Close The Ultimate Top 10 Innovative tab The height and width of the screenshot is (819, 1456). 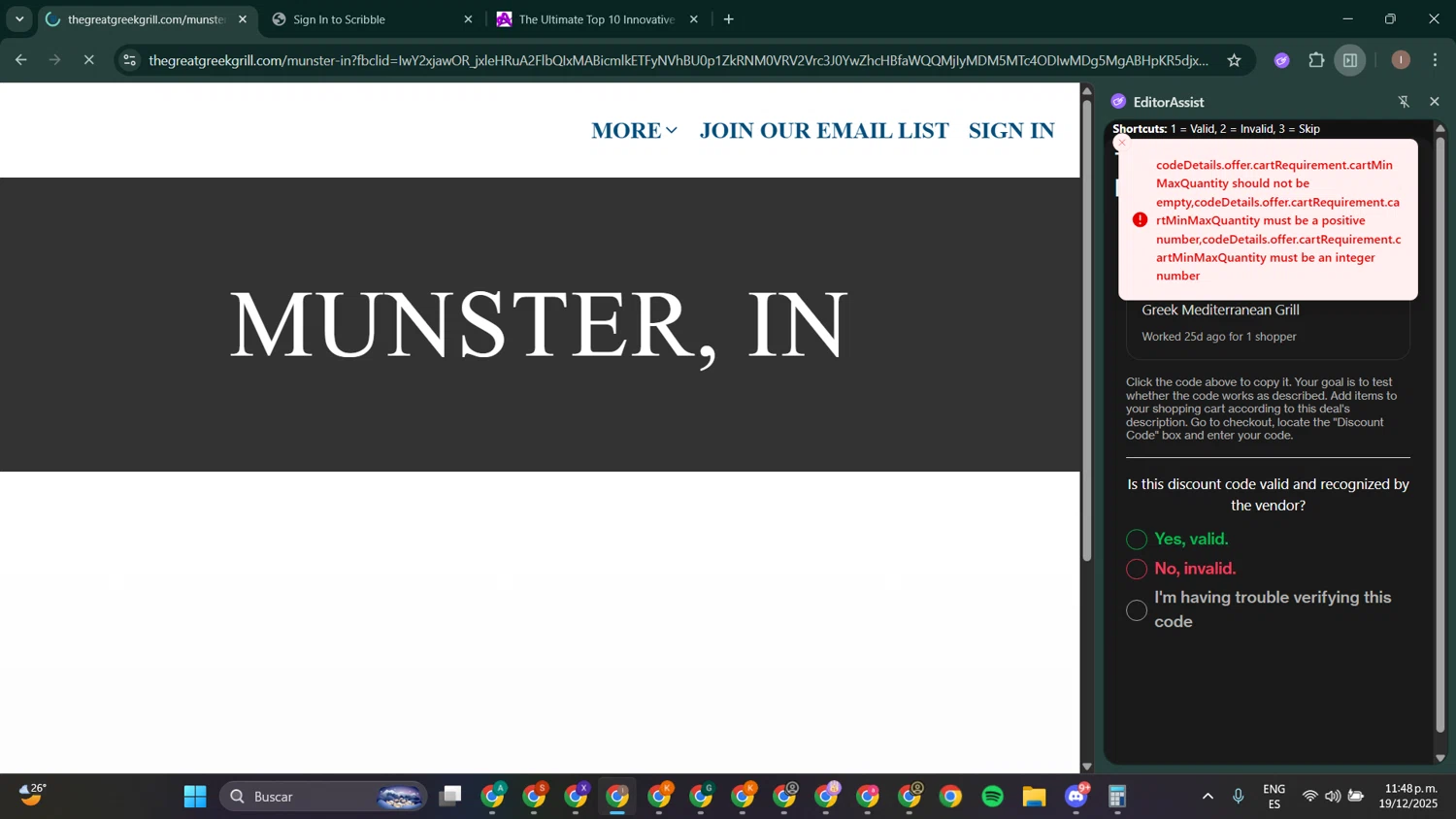point(693,19)
